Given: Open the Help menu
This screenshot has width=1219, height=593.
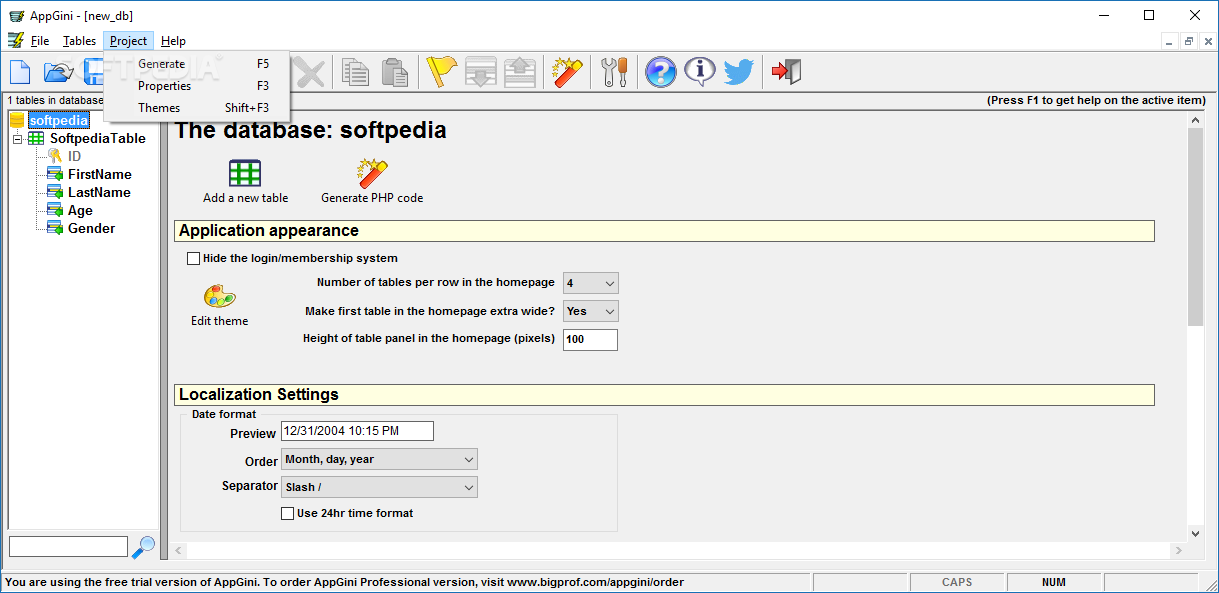Looking at the screenshot, I should (x=173, y=41).
